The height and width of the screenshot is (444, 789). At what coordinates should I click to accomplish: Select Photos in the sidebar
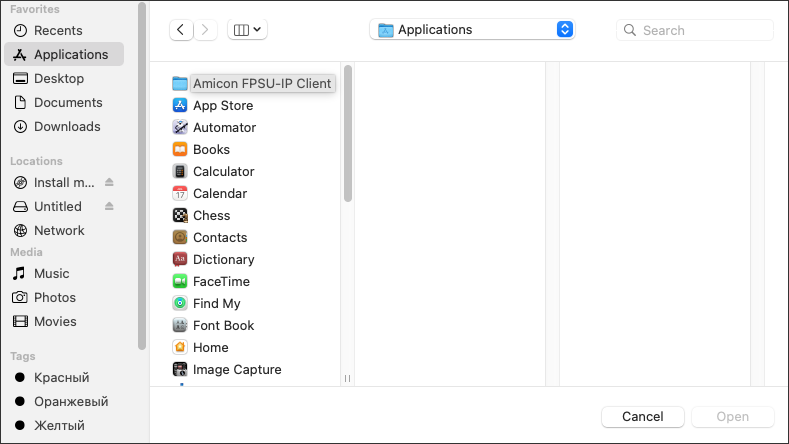(x=64, y=298)
